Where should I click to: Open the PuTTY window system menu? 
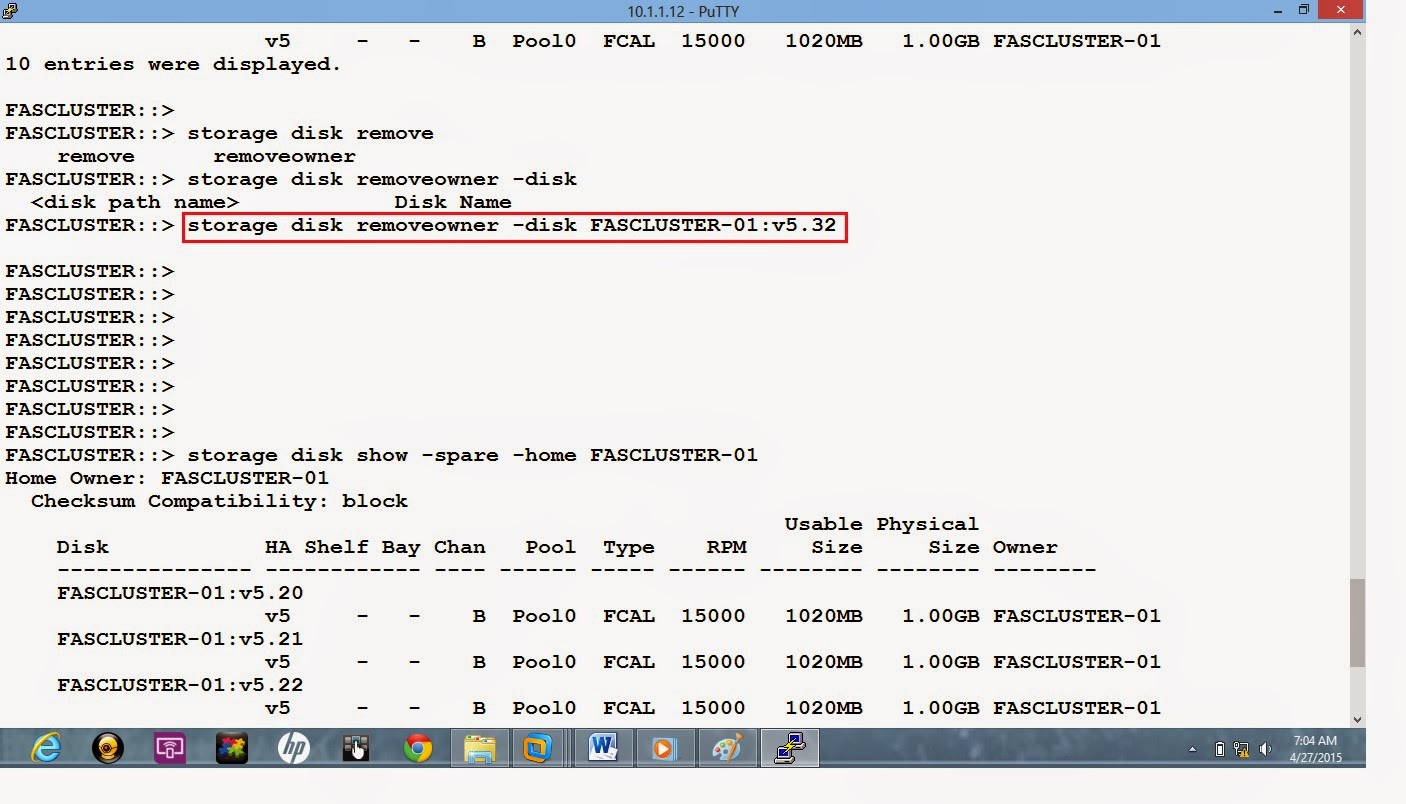click(x=12, y=11)
